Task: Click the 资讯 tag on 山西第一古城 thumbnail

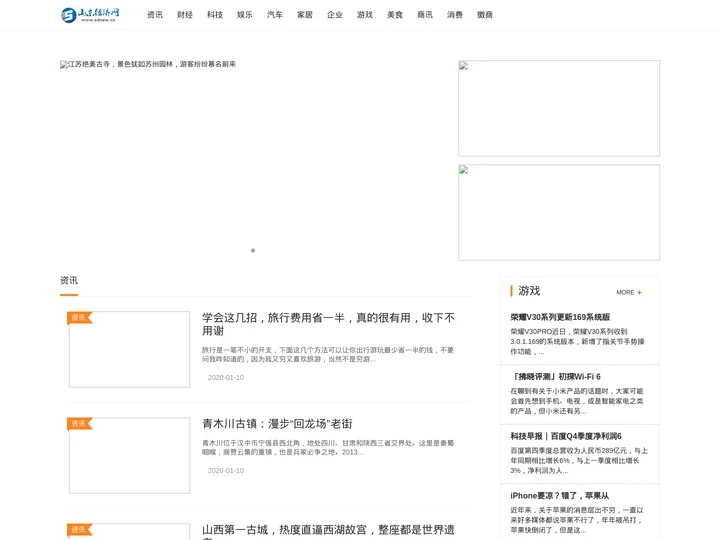Action: tap(79, 529)
